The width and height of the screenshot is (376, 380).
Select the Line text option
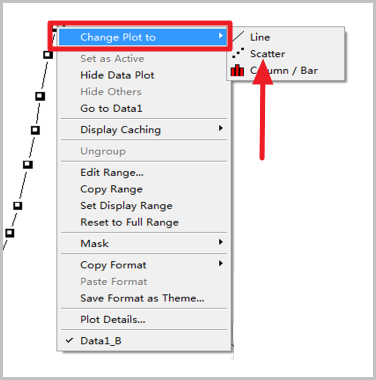(260, 37)
